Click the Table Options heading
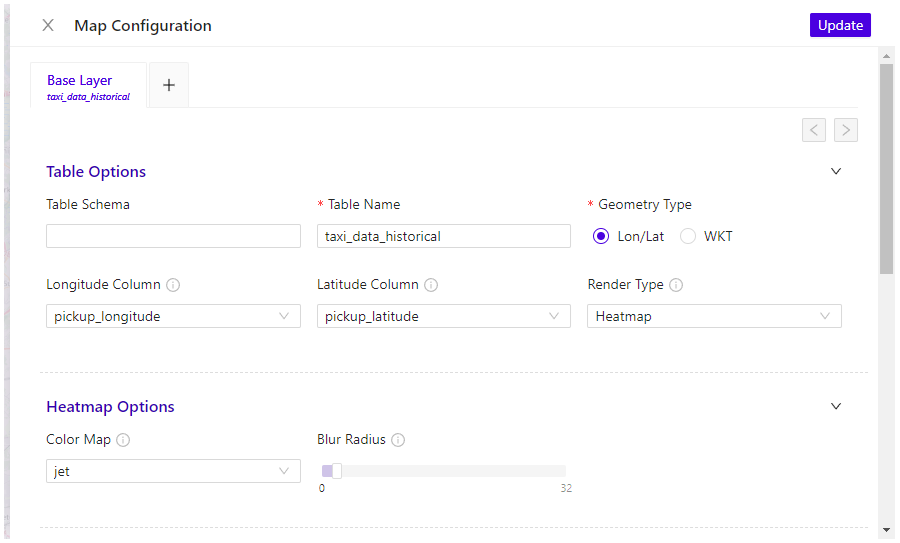The image size is (900, 543). pyautogui.click(x=96, y=172)
